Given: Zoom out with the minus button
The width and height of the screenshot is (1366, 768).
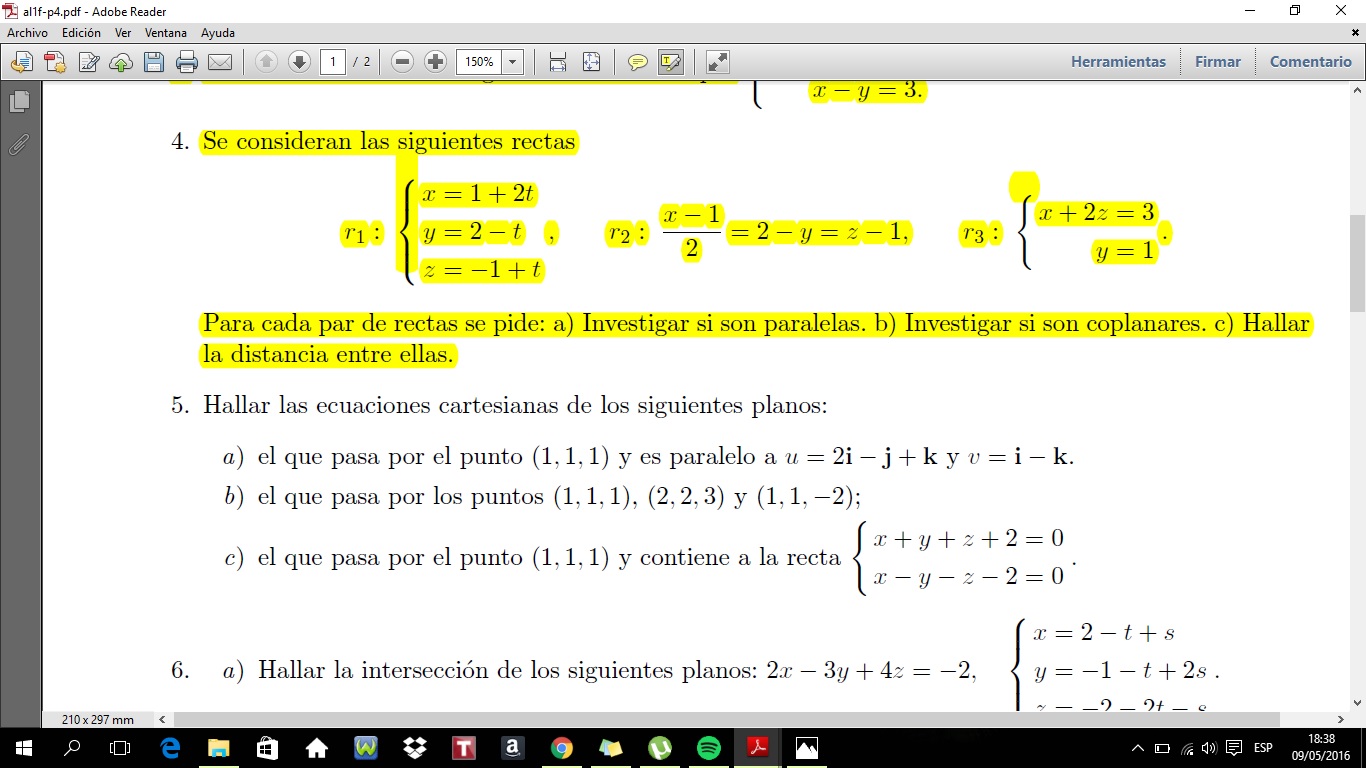Looking at the screenshot, I should pos(403,62).
